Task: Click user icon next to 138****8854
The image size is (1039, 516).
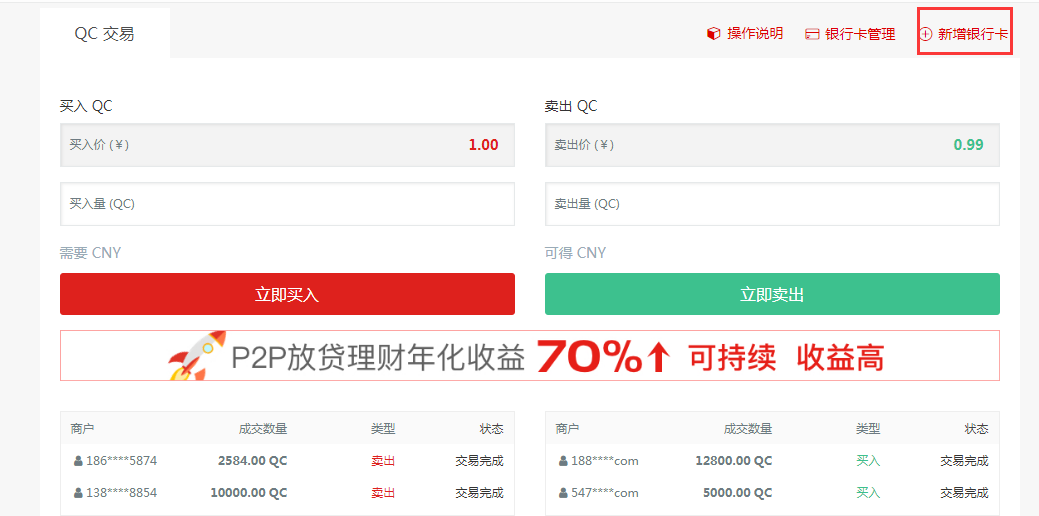Action: 78,493
